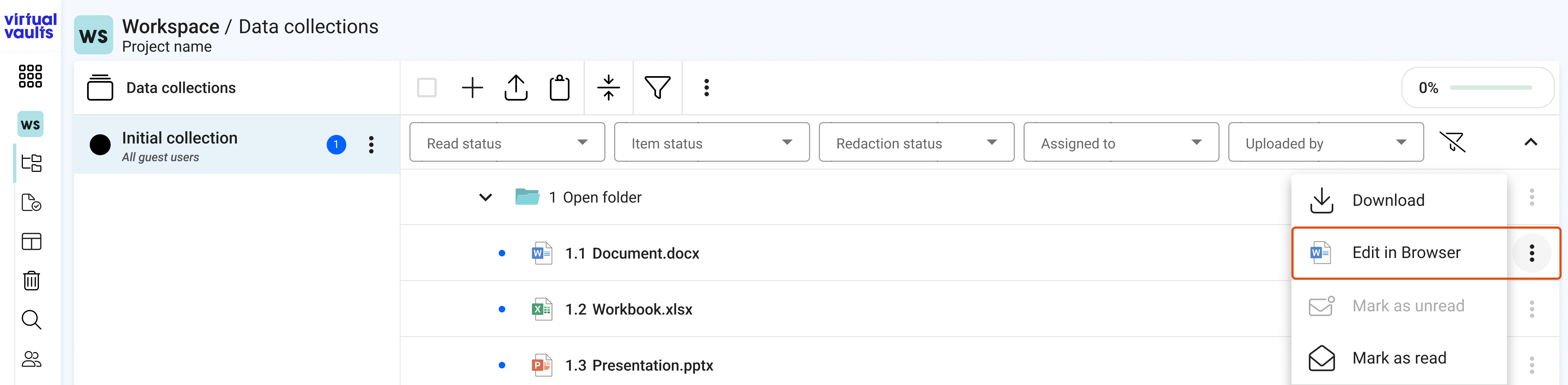Click the upload icon in toolbar
Image resolution: width=1568 pixels, height=385 pixels.
click(516, 88)
